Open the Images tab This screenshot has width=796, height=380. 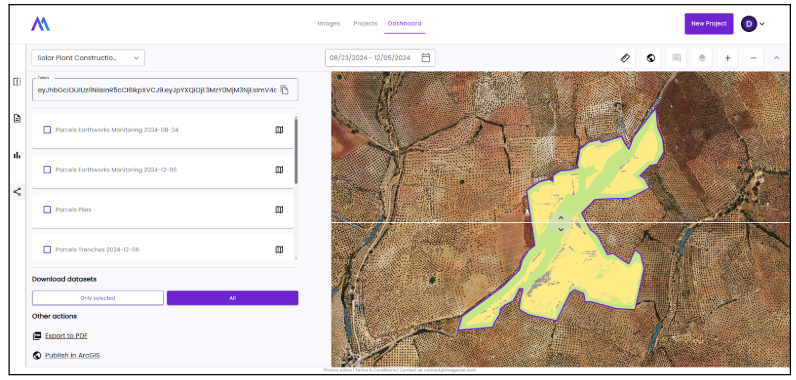tap(328, 23)
